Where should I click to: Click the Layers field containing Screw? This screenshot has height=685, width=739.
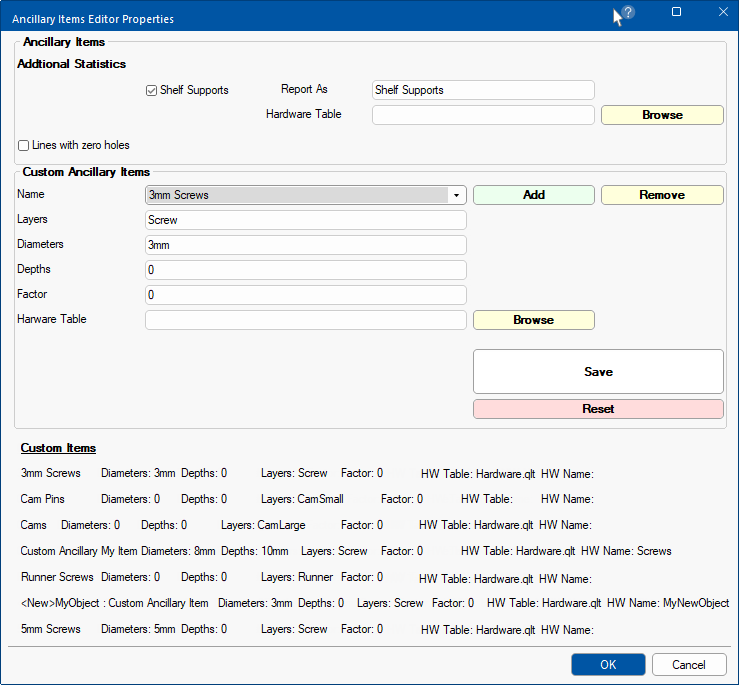click(x=305, y=220)
